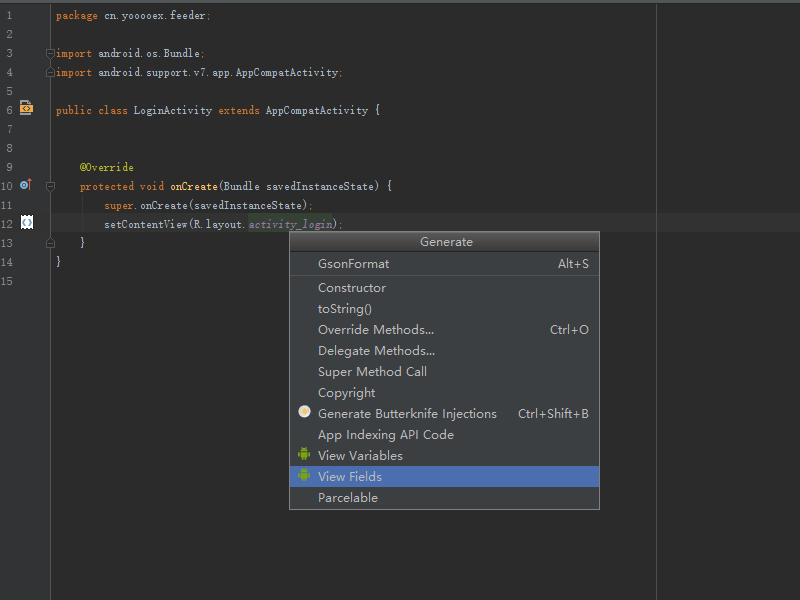Click the class gutter icon on line 6
800x600 pixels.
tap(27, 109)
